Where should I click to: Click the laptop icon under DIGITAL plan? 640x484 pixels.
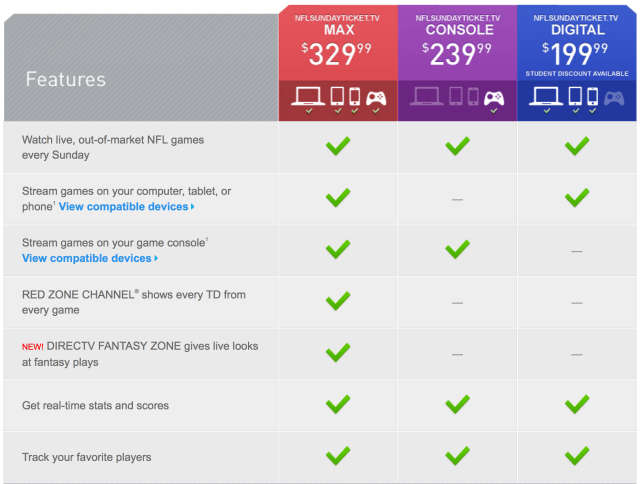[x=545, y=97]
